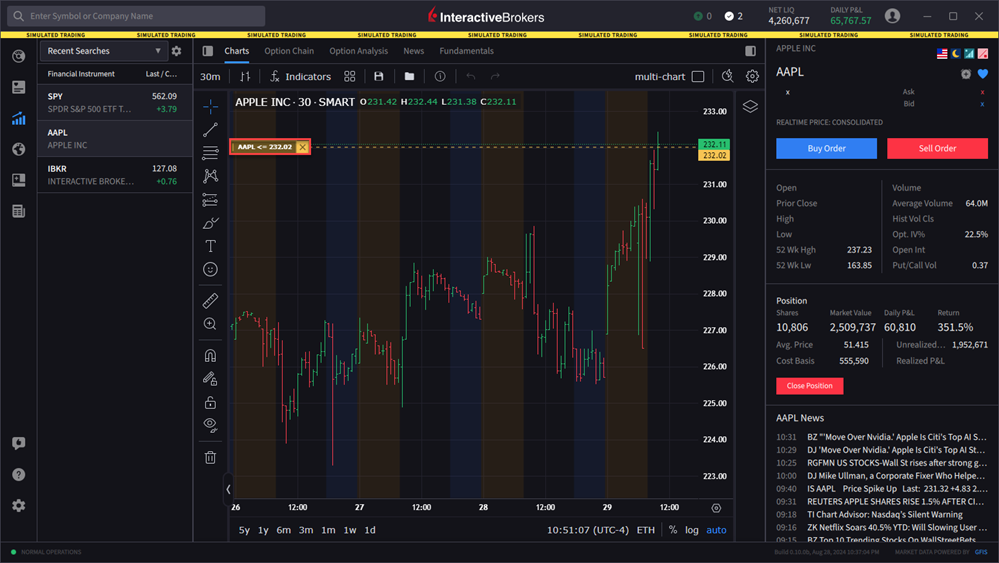Toggle the left watchlist panel
Image resolution: width=999 pixels, height=563 pixels.
coord(208,51)
